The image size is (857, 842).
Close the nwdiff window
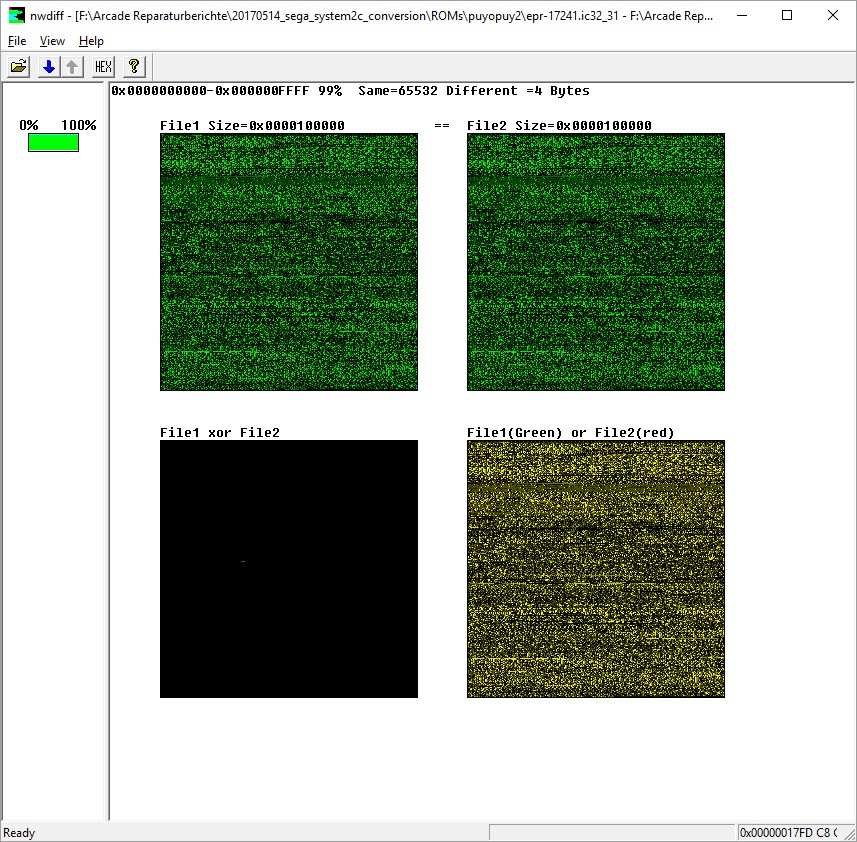pos(833,15)
